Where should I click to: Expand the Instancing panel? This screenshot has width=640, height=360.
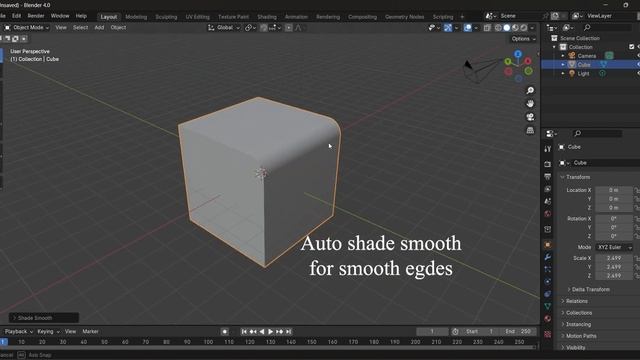[578, 324]
